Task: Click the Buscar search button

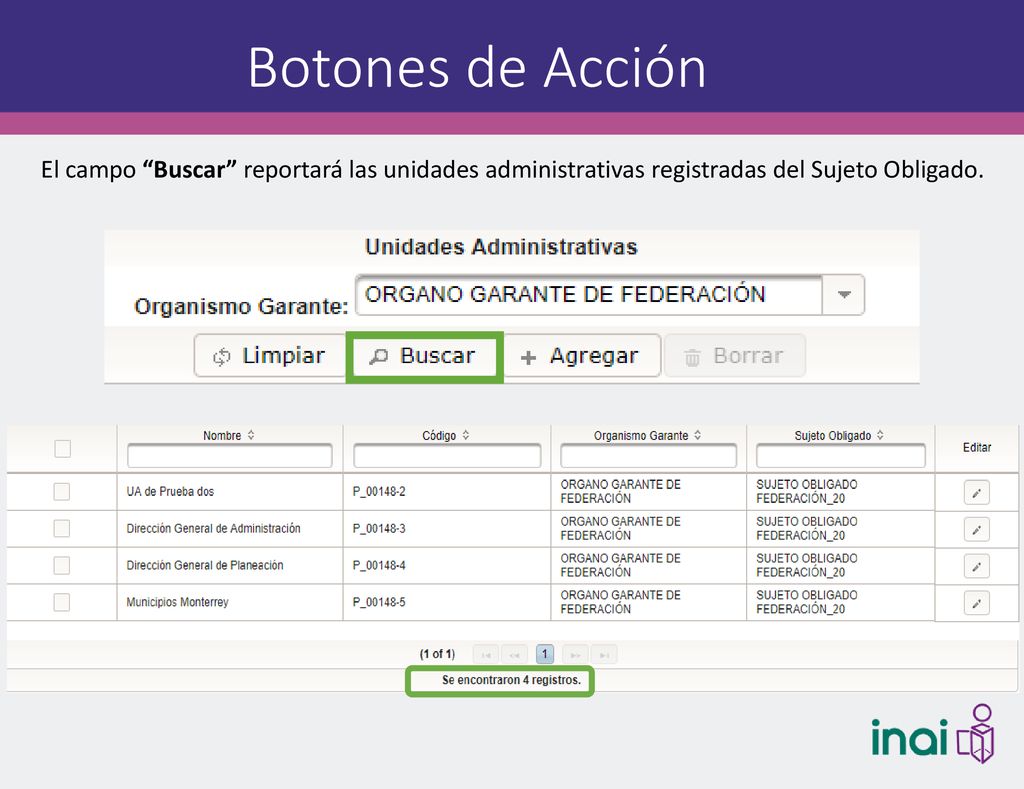Action: point(424,356)
